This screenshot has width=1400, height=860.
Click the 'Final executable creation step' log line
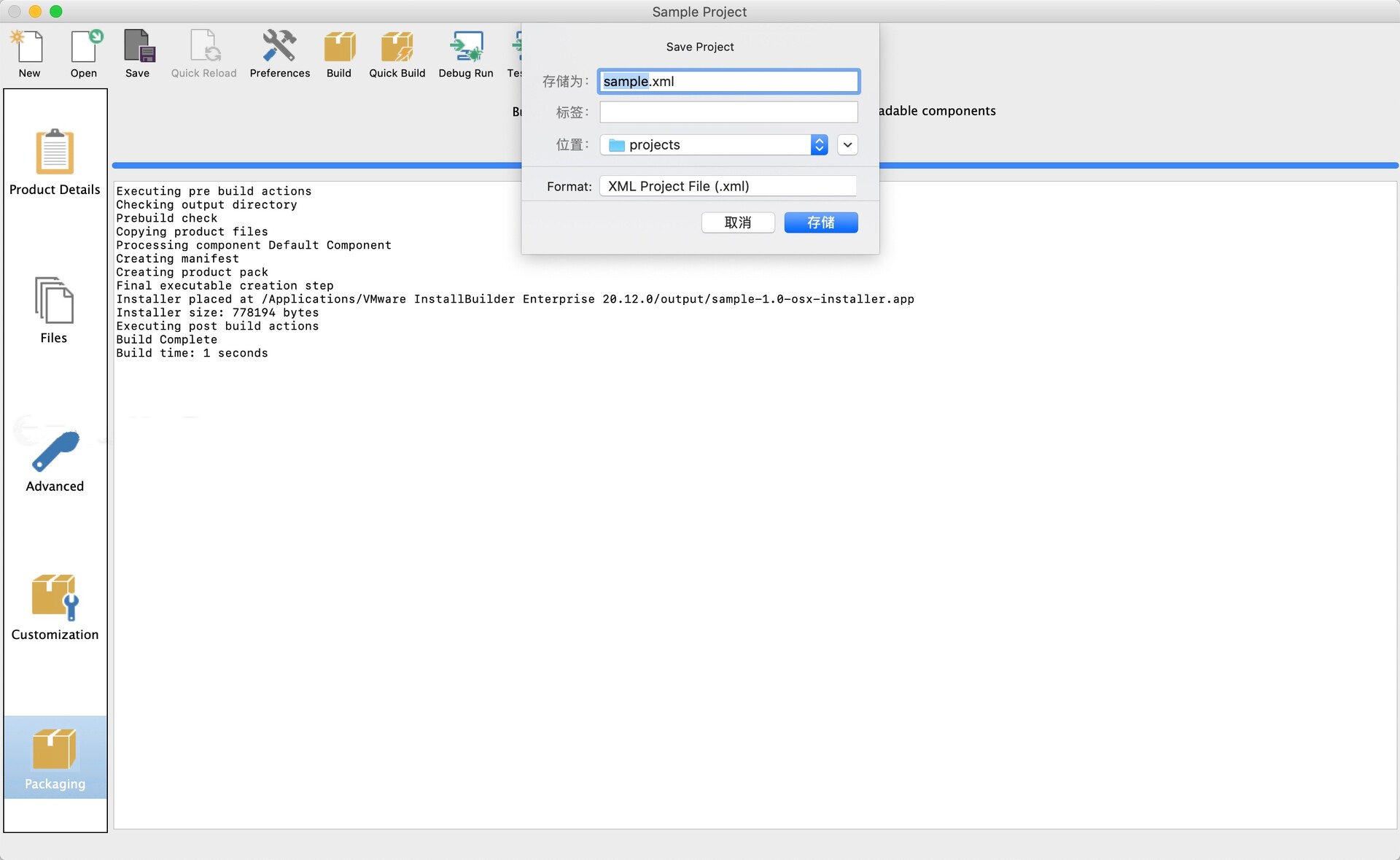click(x=225, y=285)
